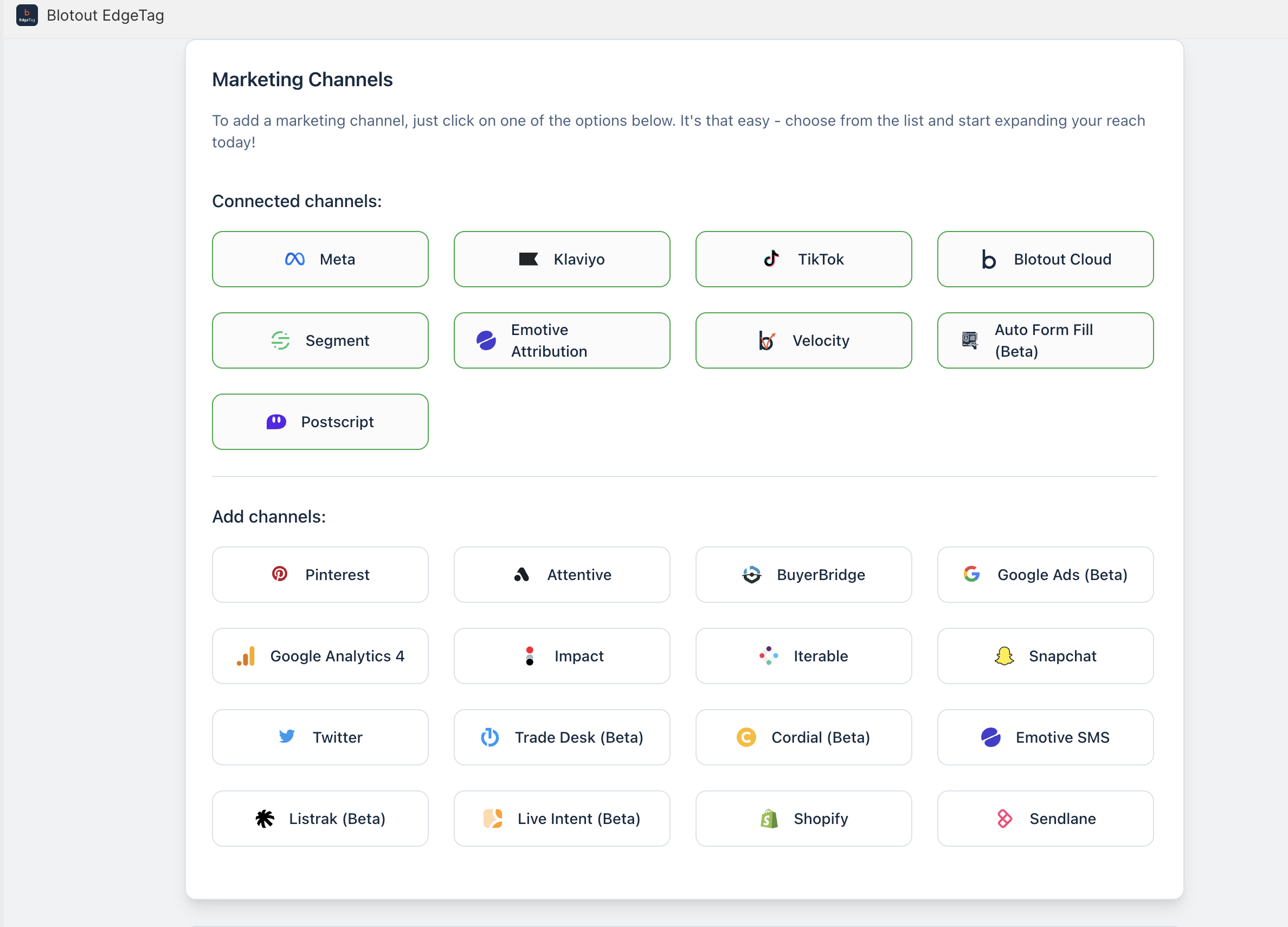Add the Cordial (Beta) channel
The image size is (1288, 927).
(803, 737)
